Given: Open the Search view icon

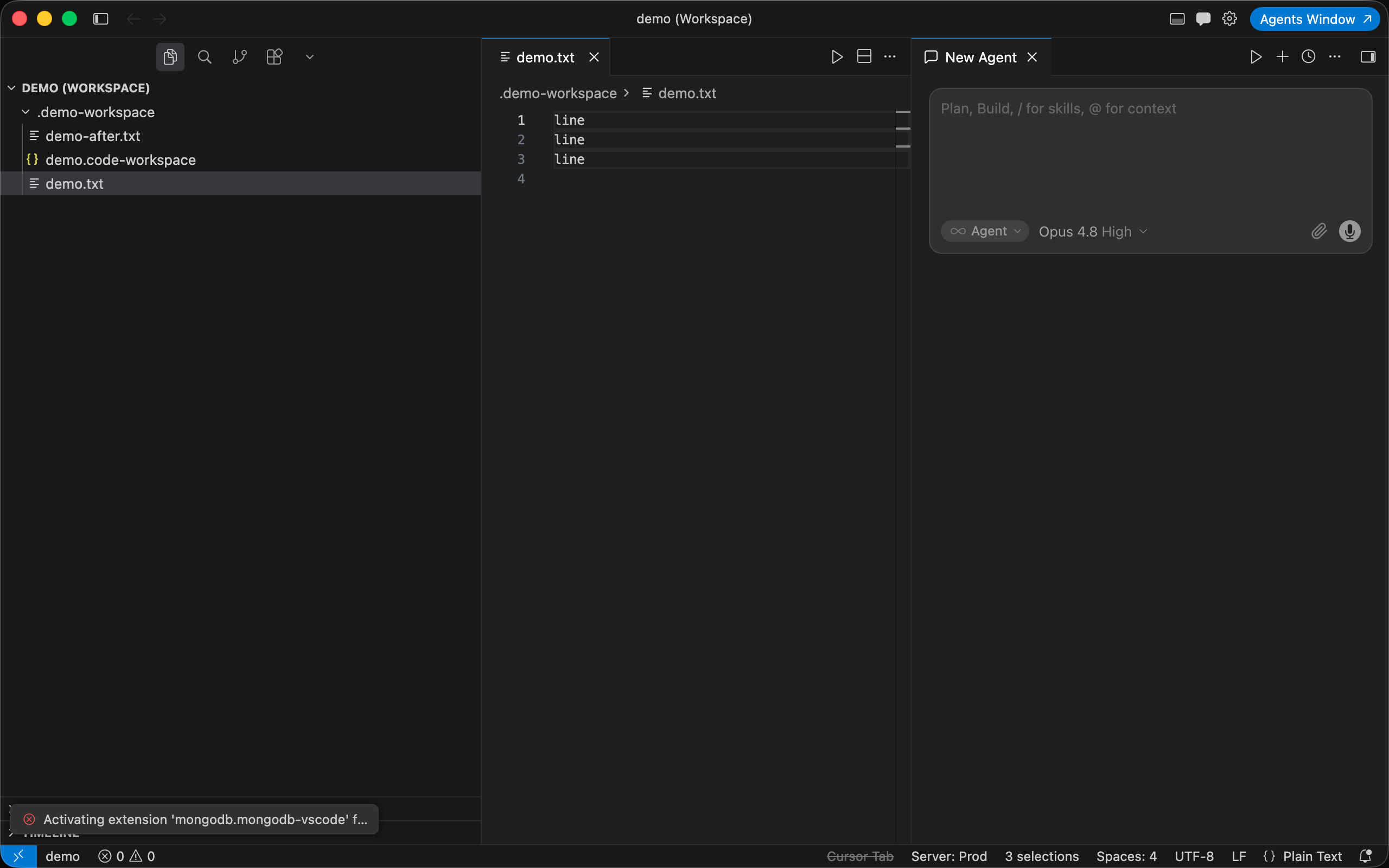Looking at the screenshot, I should (x=205, y=57).
